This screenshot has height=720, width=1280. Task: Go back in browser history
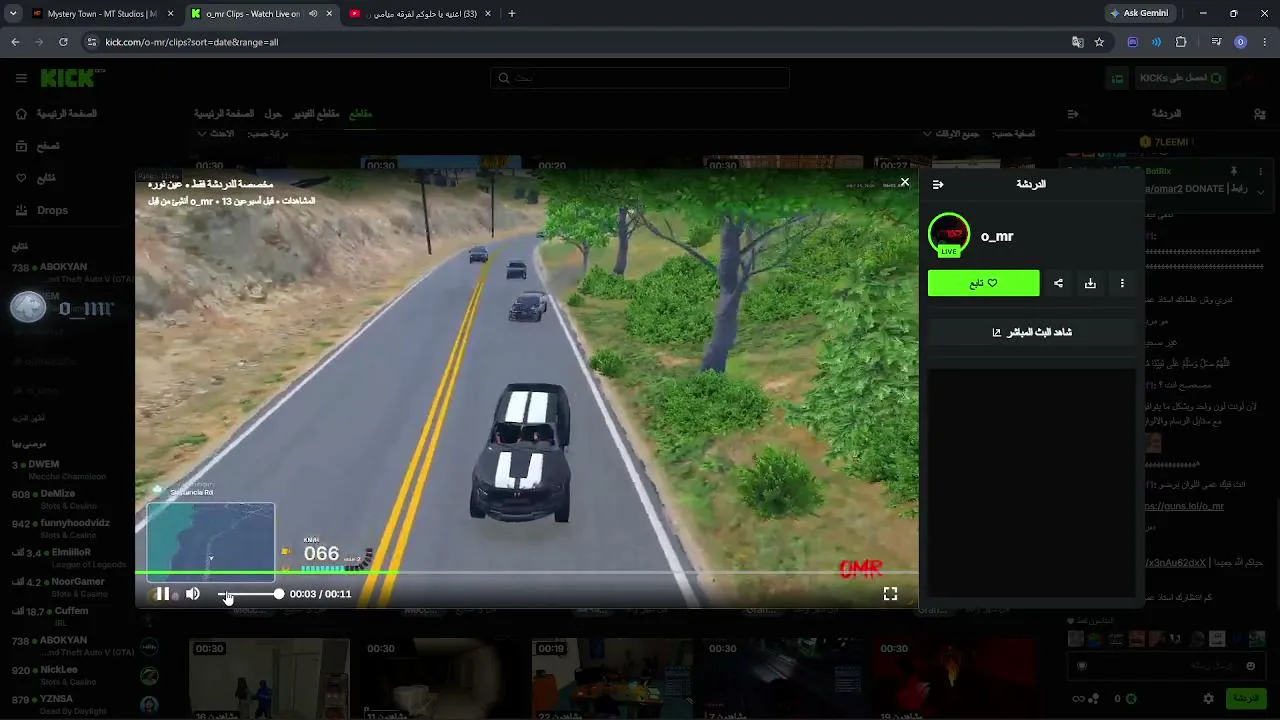click(15, 42)
